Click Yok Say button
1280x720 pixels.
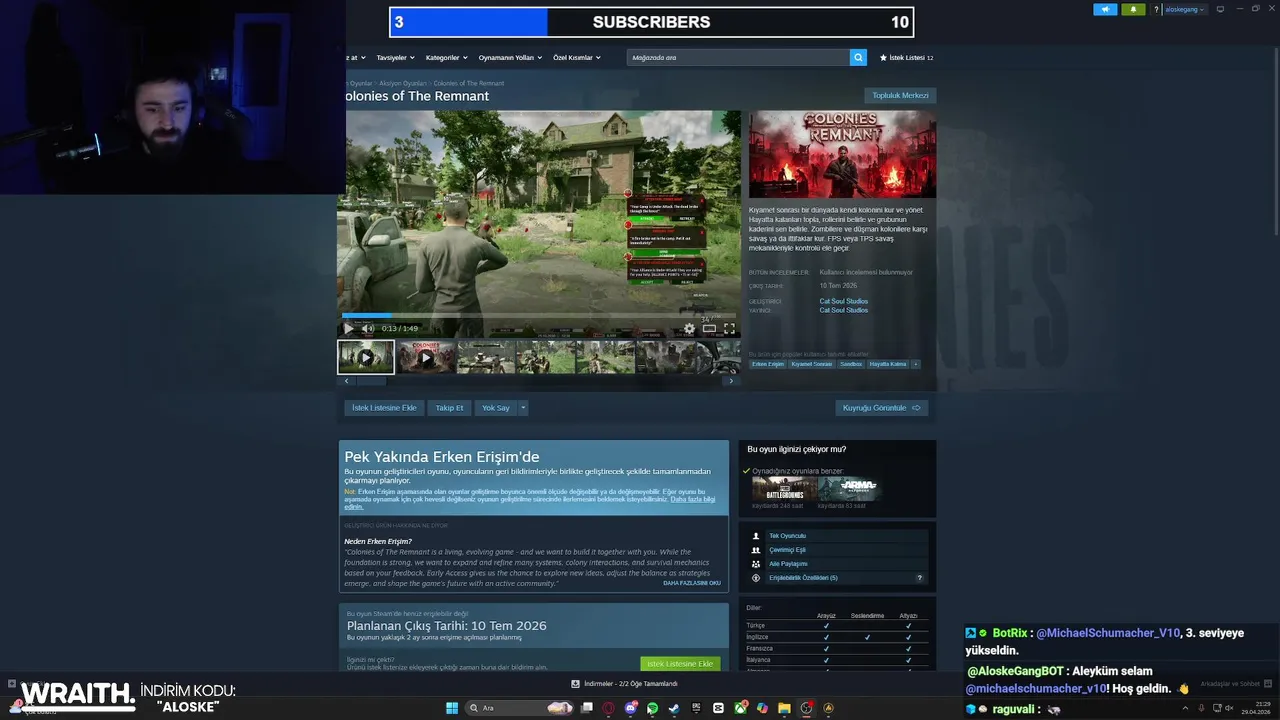(x=495, y=408)
